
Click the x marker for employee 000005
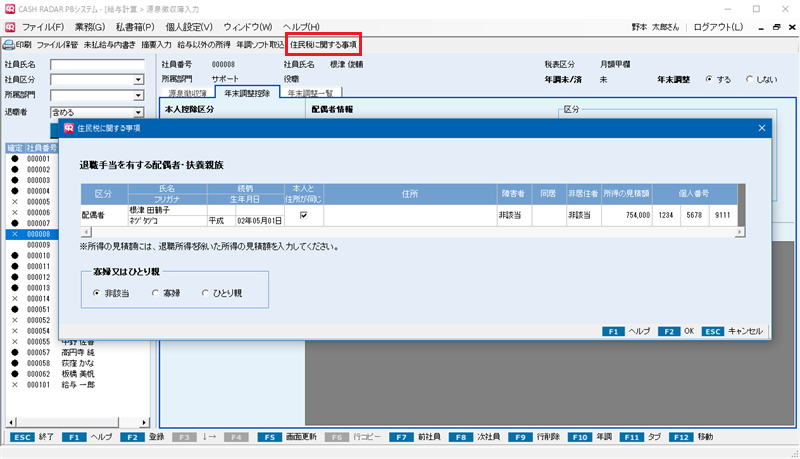pyautogui.click(x=15, y=201)
